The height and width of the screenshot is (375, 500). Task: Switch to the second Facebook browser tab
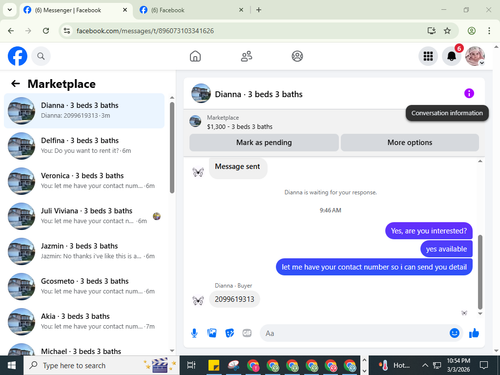[191, 10]
